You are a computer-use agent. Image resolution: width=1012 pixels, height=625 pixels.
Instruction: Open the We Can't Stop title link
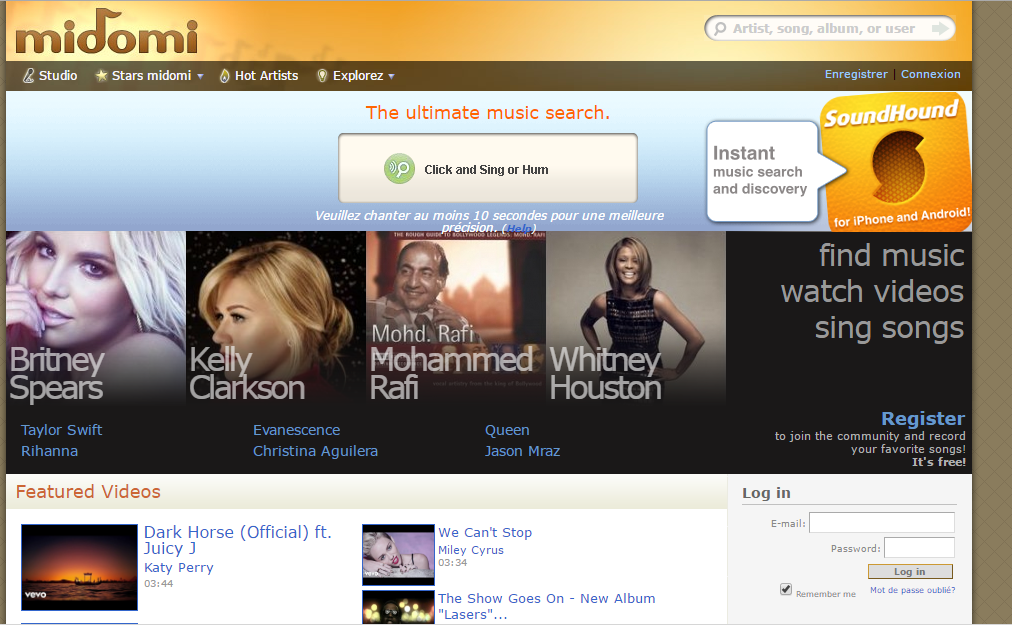tap(485, 533)
